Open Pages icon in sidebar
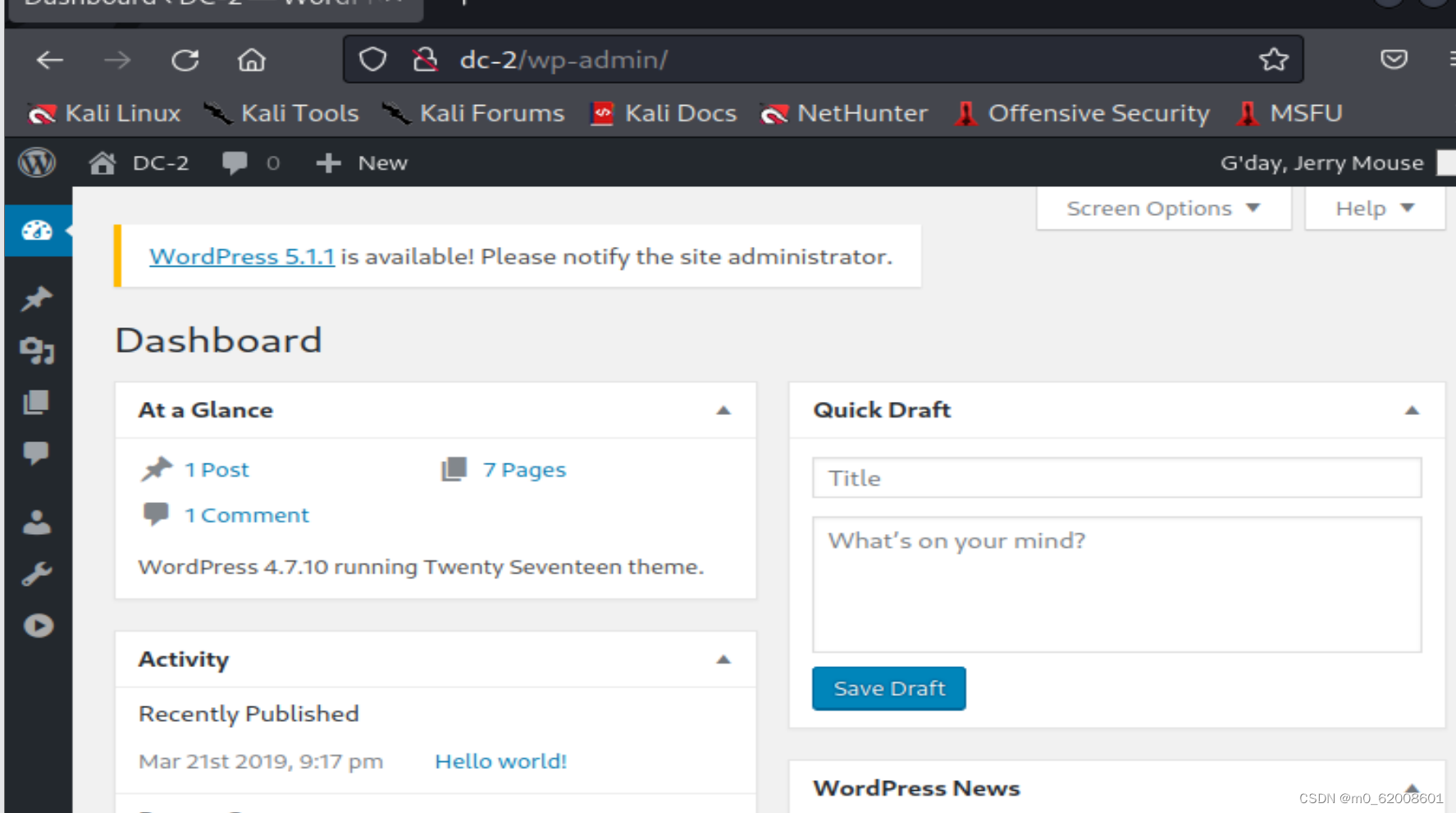1456x813 pixels. 36,402
